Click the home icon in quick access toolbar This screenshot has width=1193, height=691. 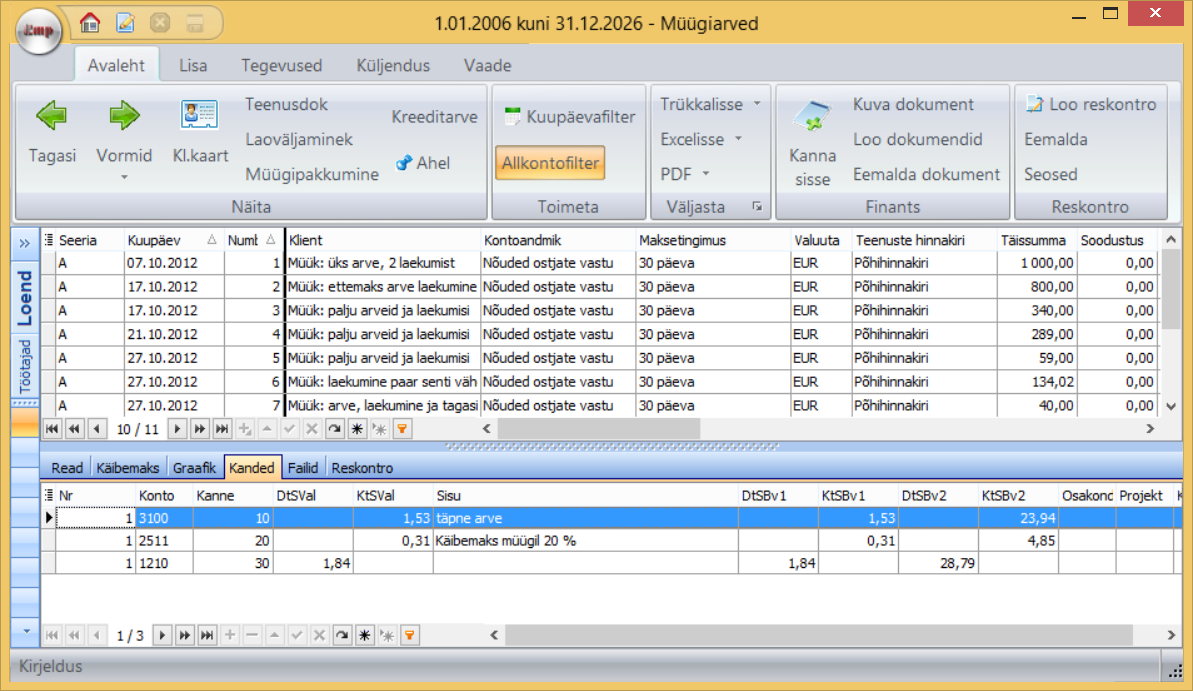pos(90,21)
